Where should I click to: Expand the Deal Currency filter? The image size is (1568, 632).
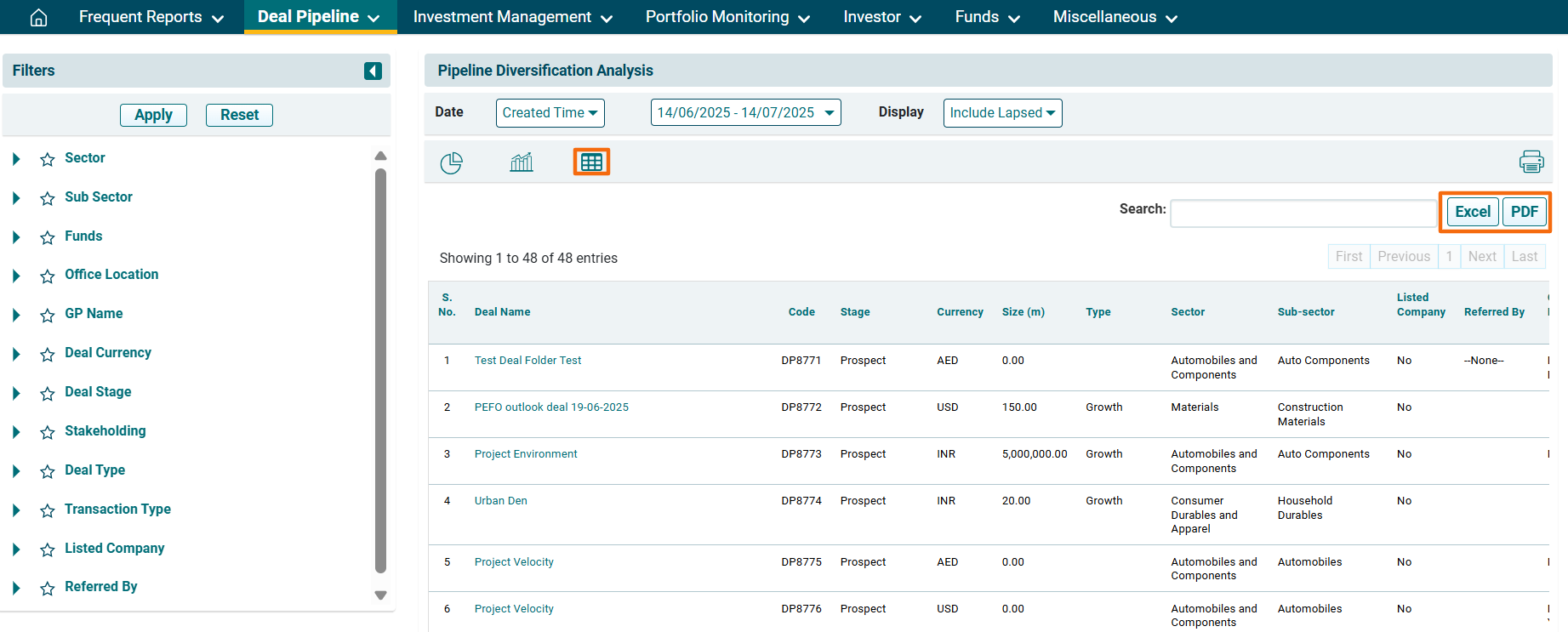coord(16,354)
